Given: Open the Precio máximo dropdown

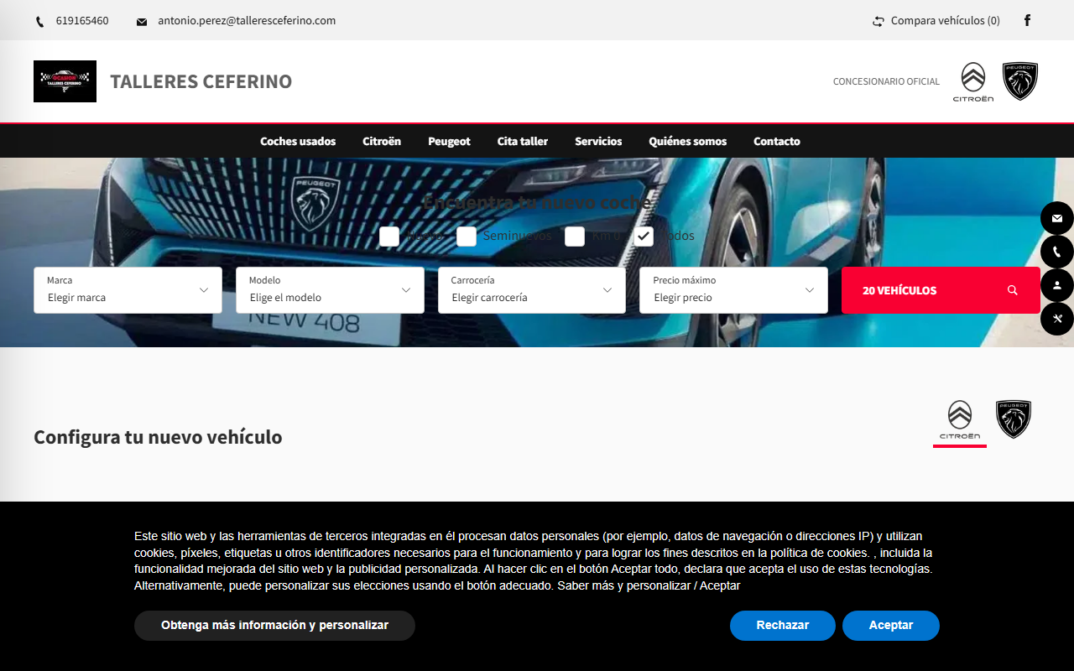Looking at the screenshot, I should 734,290.
